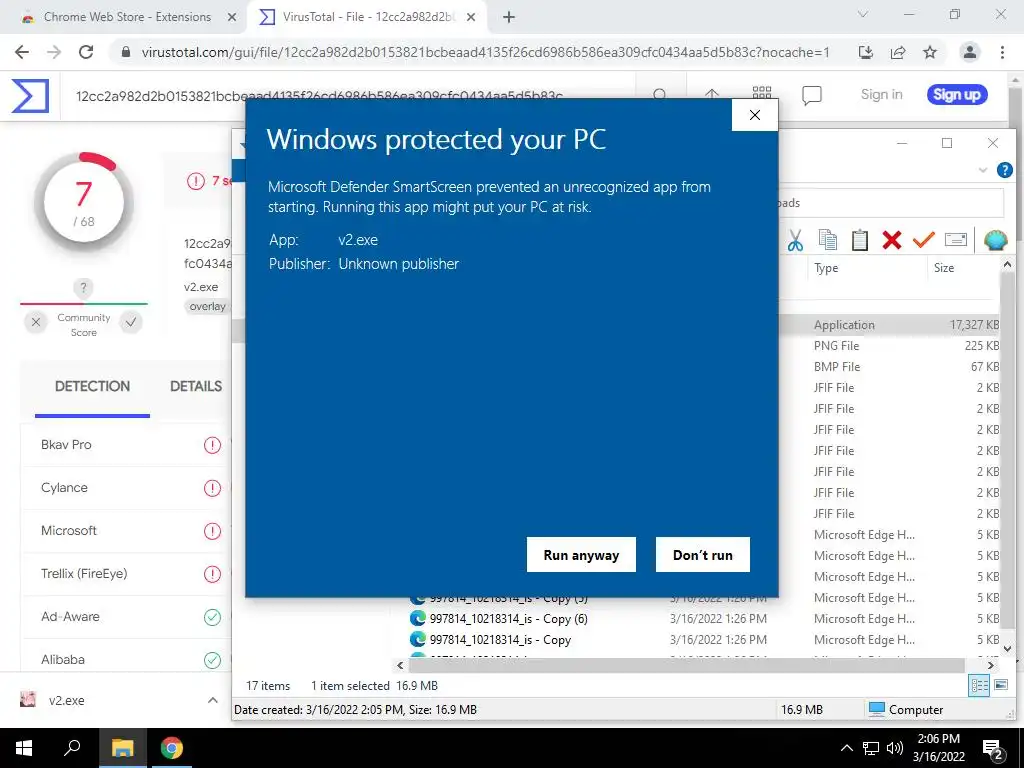
Task: Click Bkav Pro detection row
Action: 127,445
